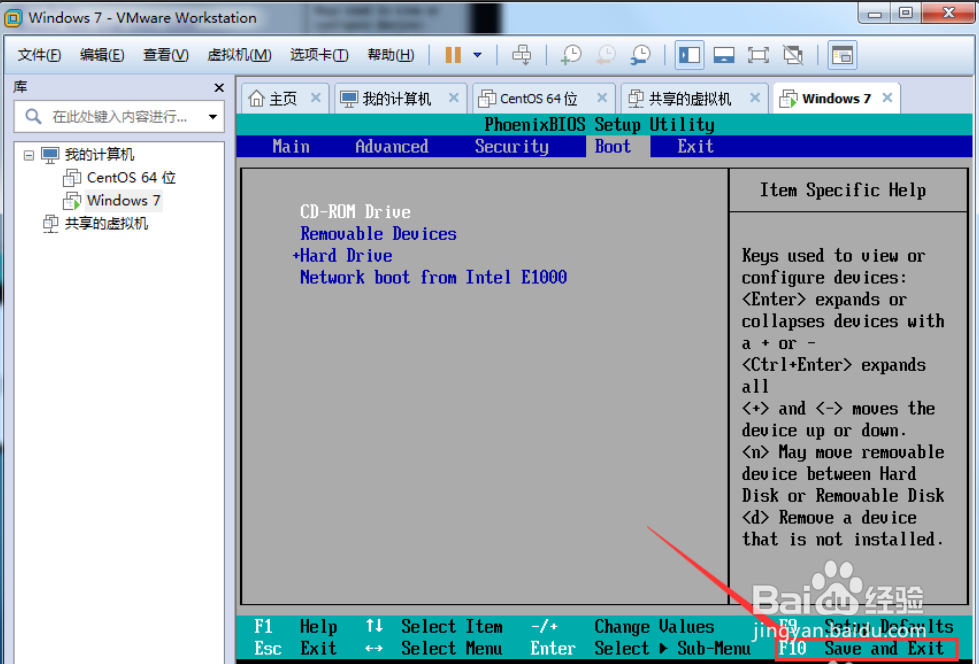
Task: Click the Esc Exit footer entry
Action: [295, 648]
